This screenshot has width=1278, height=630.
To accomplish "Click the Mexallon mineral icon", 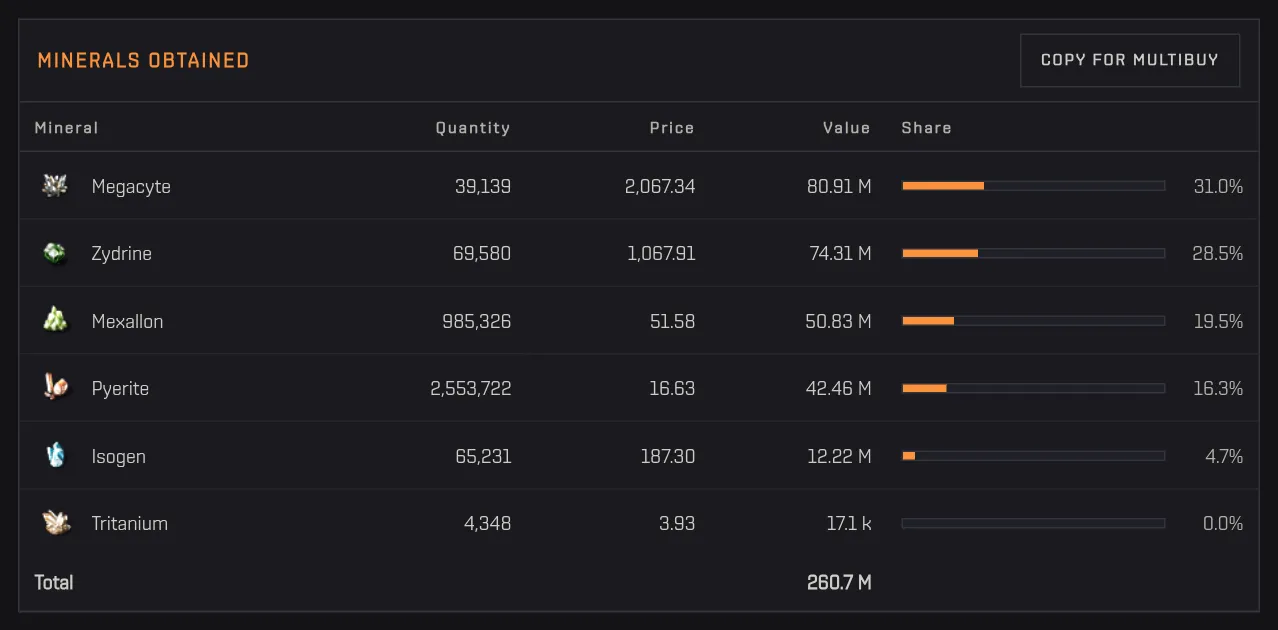I will pyautogui.click(x=55, y=321).
